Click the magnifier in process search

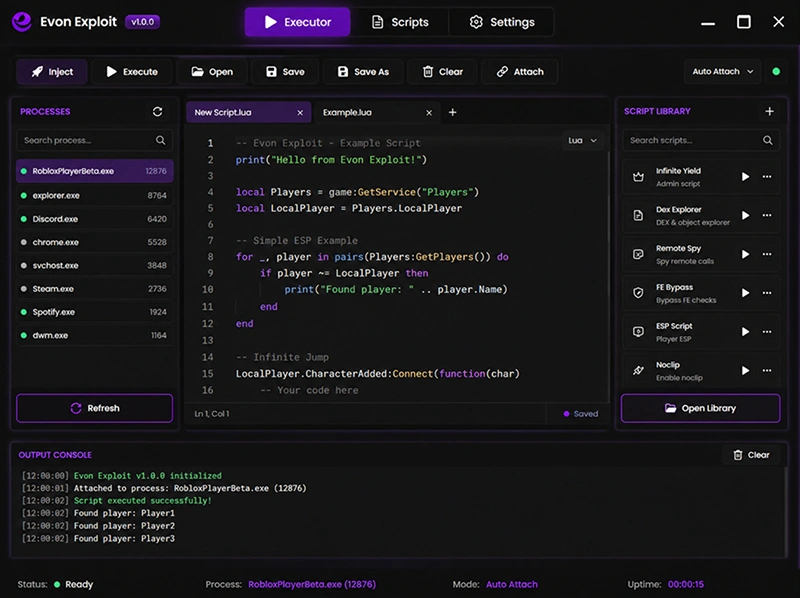coord(160,140)
